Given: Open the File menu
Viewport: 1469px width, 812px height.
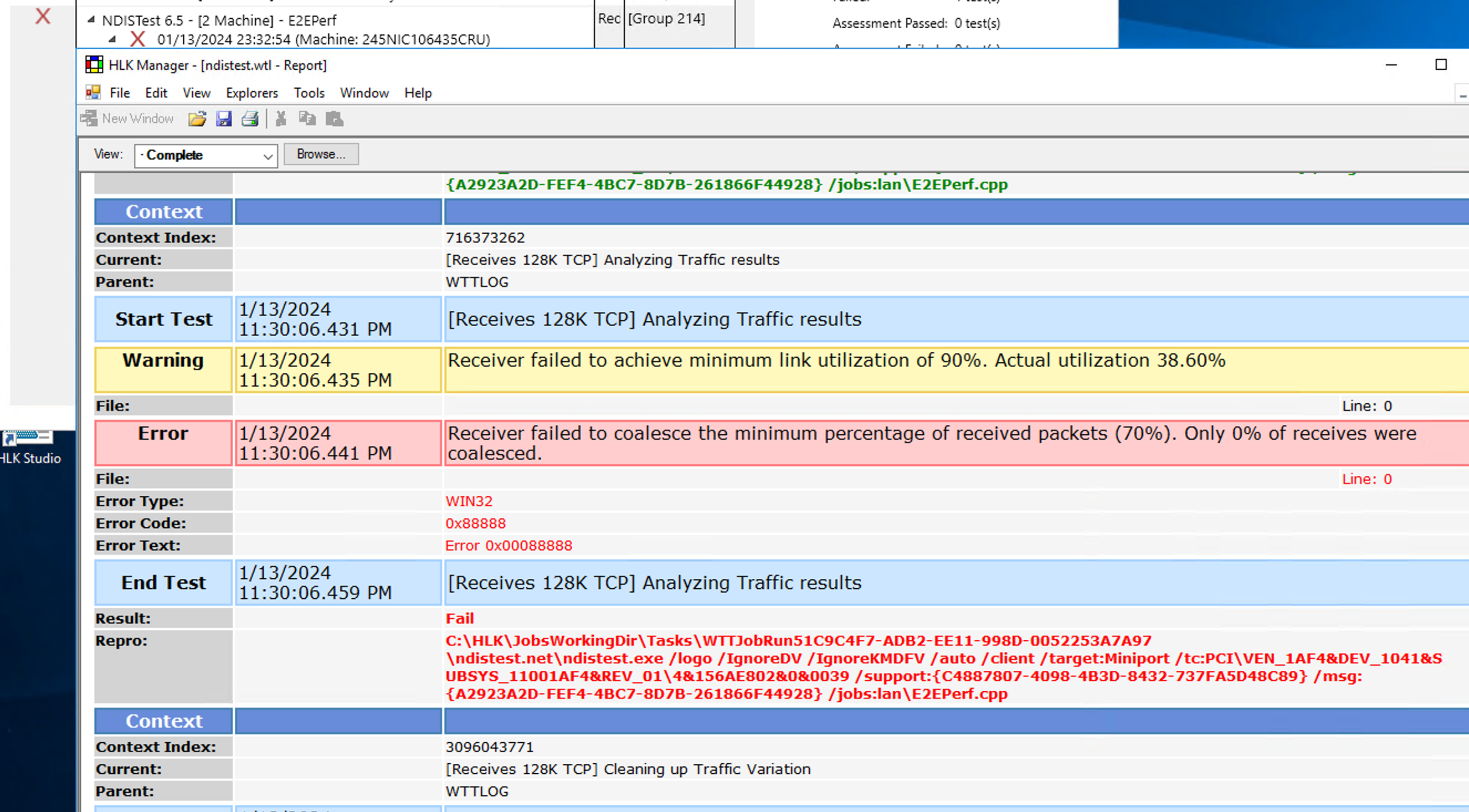Looking at the screenshot, I should [x=120, y=93].
